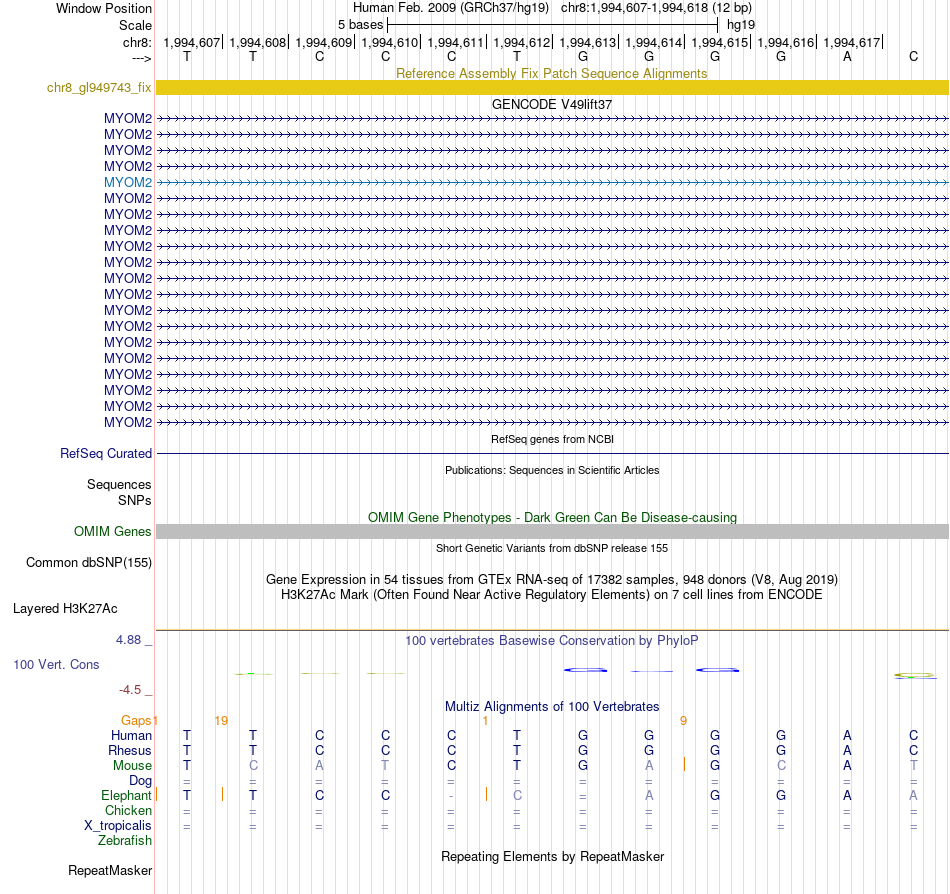The height and width of the screenshot is (894, 950).
Task: Click the RepeatMasker track label
Action: point(110,870)
